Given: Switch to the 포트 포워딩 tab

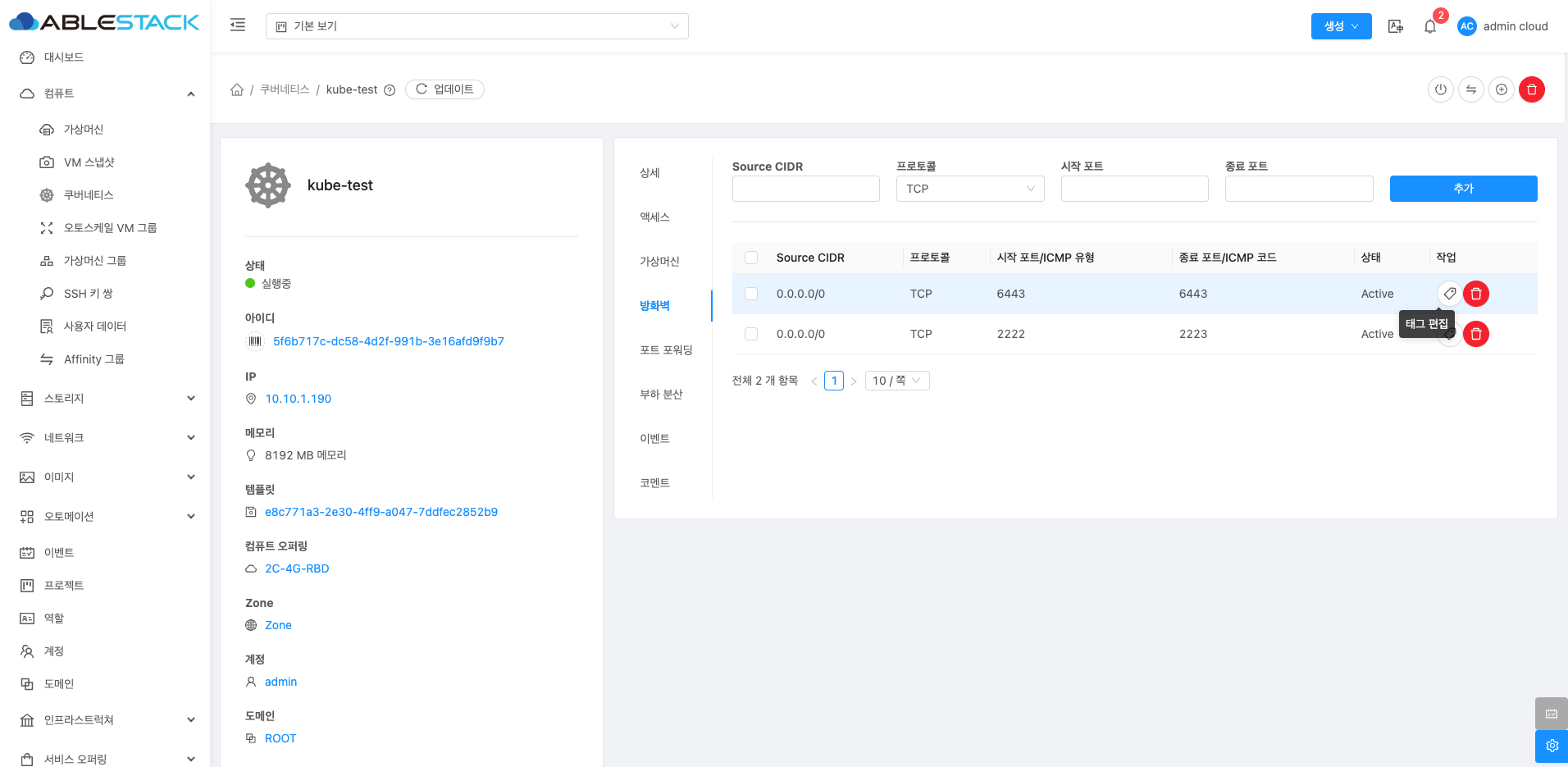Looking at the screenshot, I should click(x=666, y=350).
